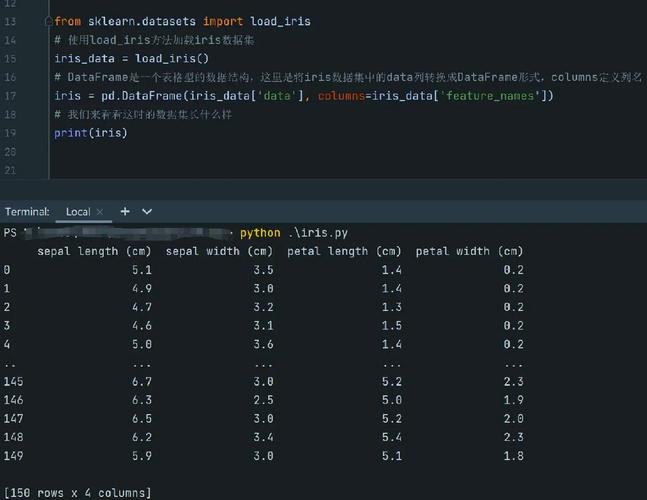Click 'petal width (cm)' column header

(470, 251)
